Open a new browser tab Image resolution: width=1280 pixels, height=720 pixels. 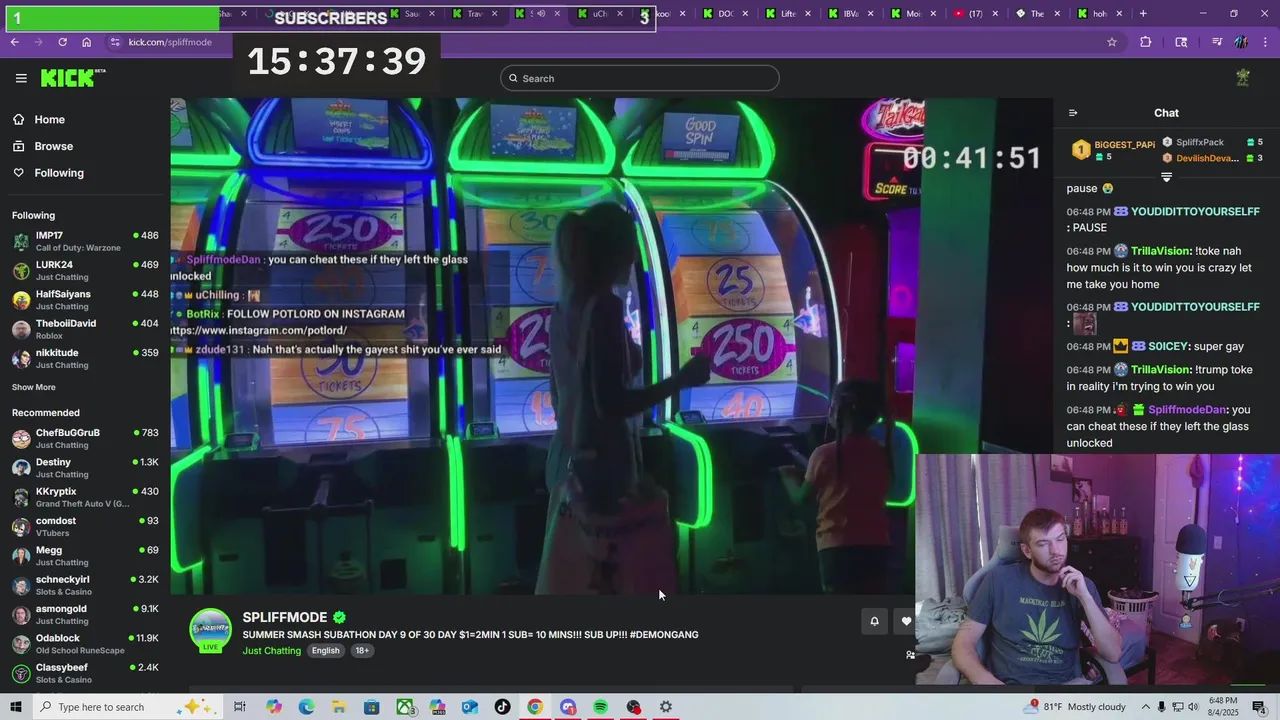[x=1143, y=14]
